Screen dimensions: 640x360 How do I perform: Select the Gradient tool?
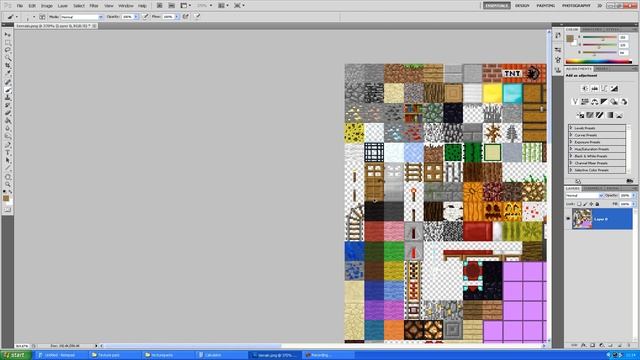(x=7, y=121)
